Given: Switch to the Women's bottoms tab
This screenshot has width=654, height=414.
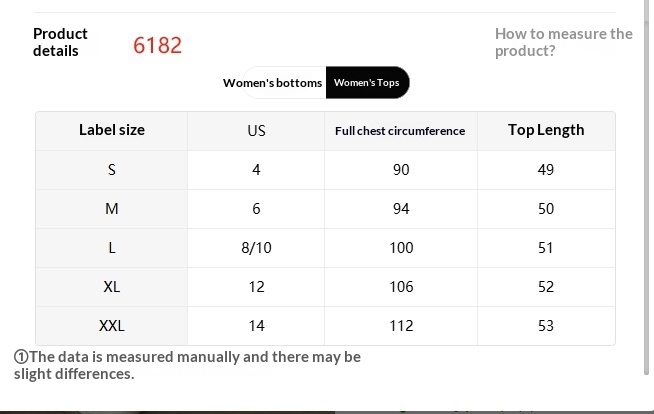Looking at the screenshot, I should click(272, 83).
